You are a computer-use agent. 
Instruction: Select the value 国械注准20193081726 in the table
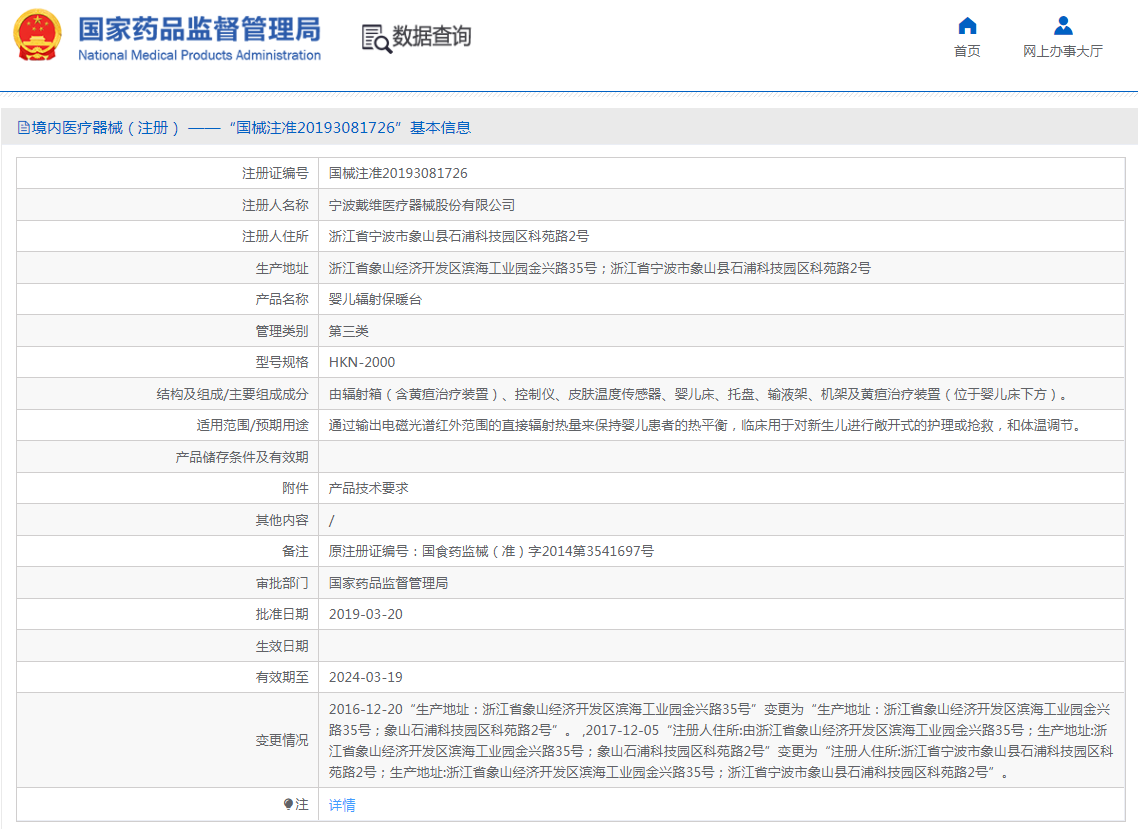click(398, 173)
